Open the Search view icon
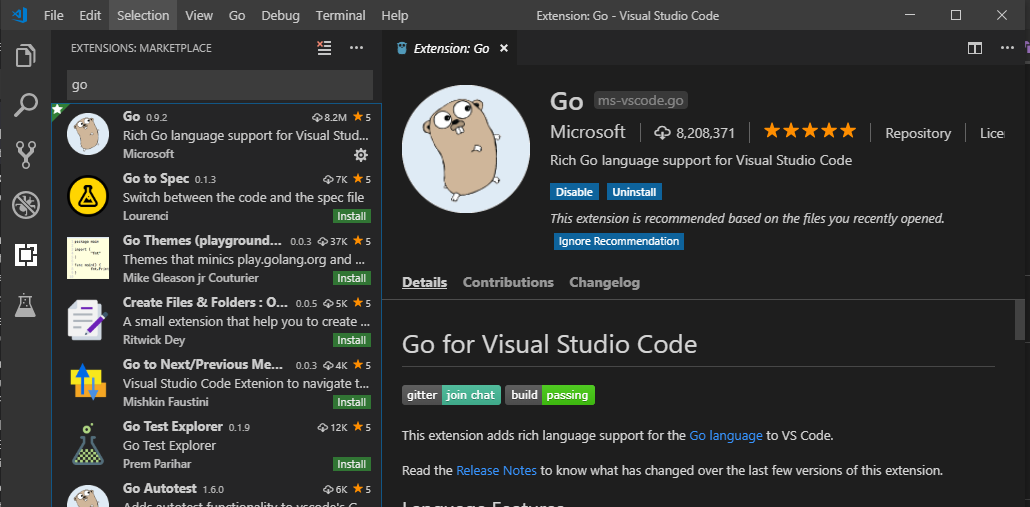 coord(26,105)
